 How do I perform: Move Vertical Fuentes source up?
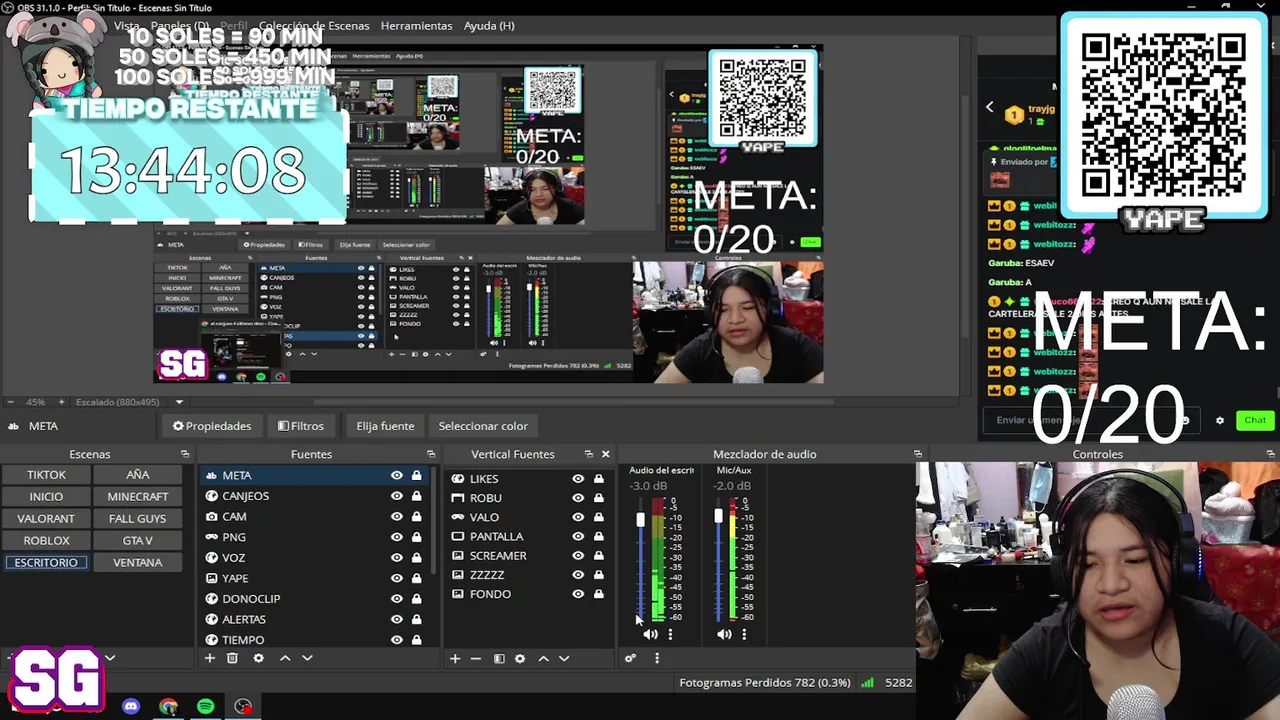[543, 658]
